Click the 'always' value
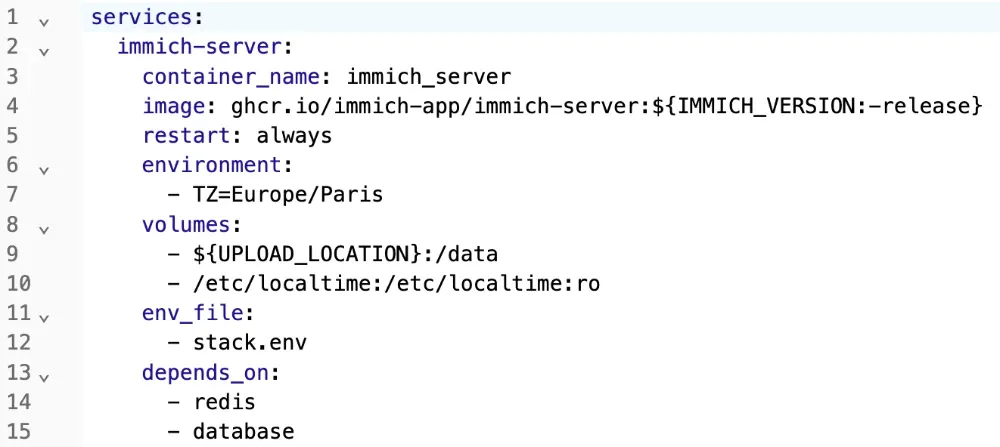This screenshot has height=447, width=1000. (x=295, y=136)
